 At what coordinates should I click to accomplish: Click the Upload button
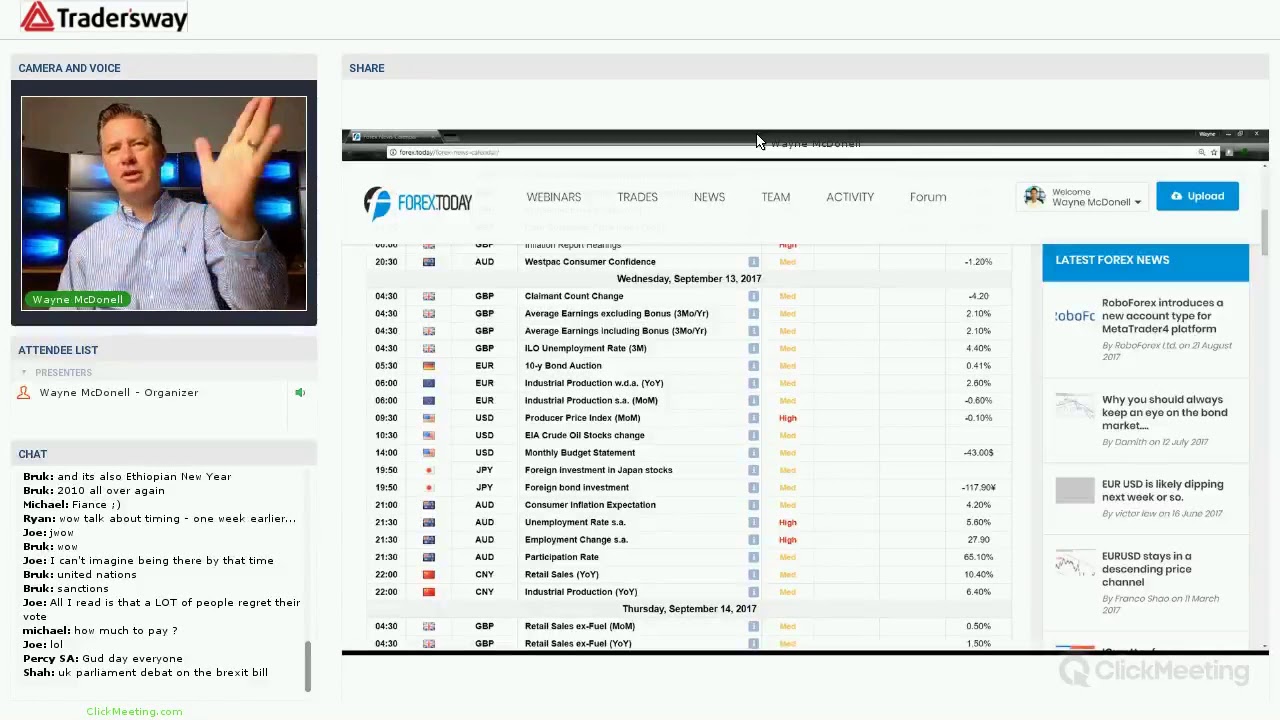tap(1197, 196)
